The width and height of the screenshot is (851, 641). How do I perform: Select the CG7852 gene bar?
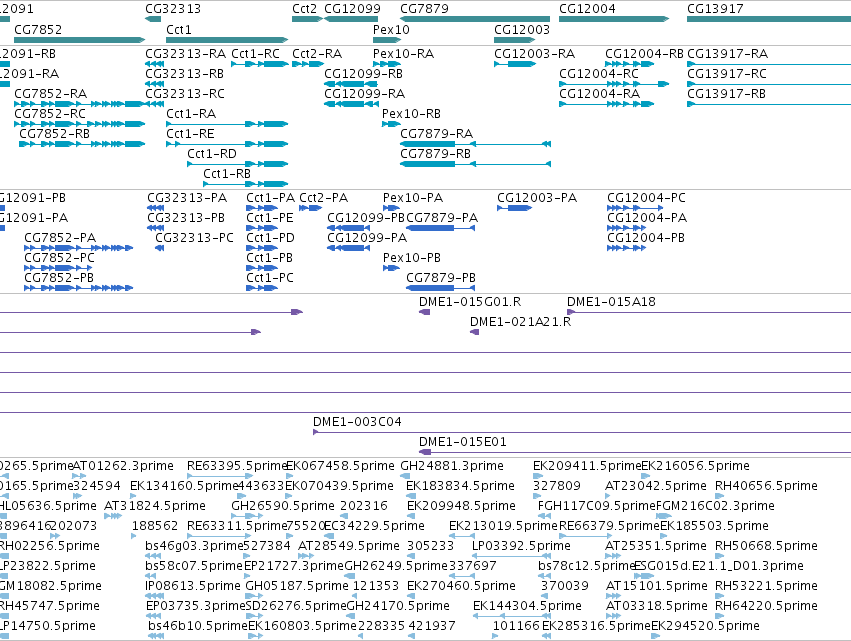[80, 40]
